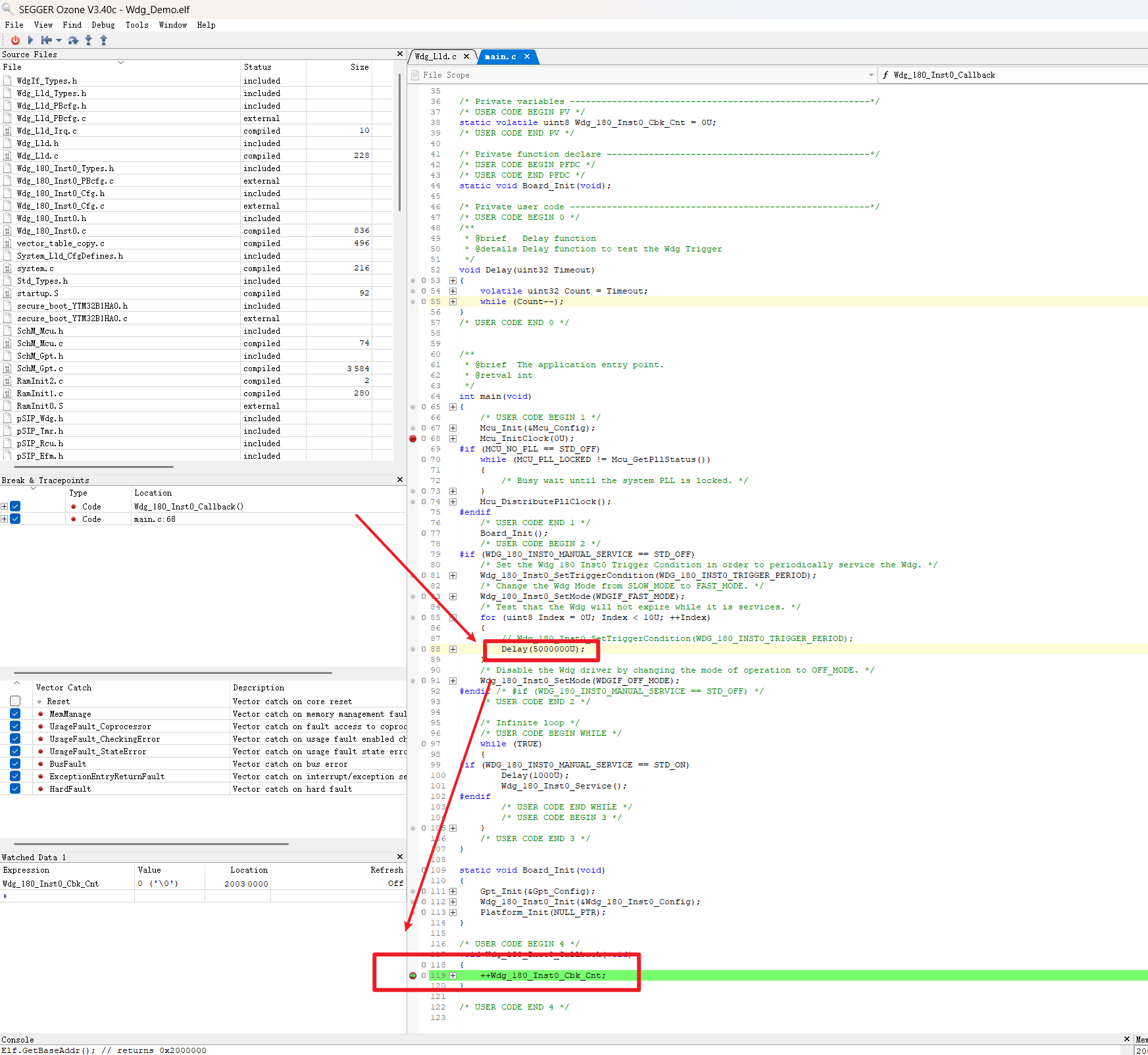Click the Resume play toolbar icon
1148x1055 pixels.
pos(30,40)
